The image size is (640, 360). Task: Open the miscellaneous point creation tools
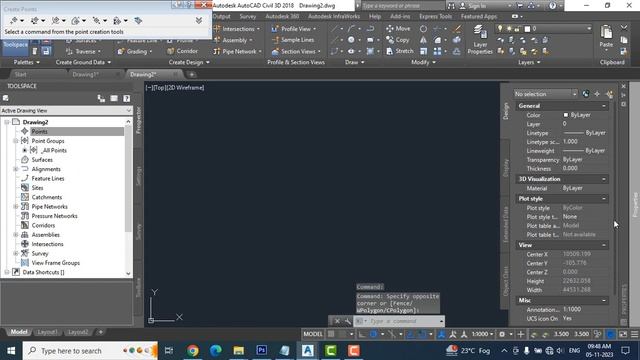click(x=14, y=20)
